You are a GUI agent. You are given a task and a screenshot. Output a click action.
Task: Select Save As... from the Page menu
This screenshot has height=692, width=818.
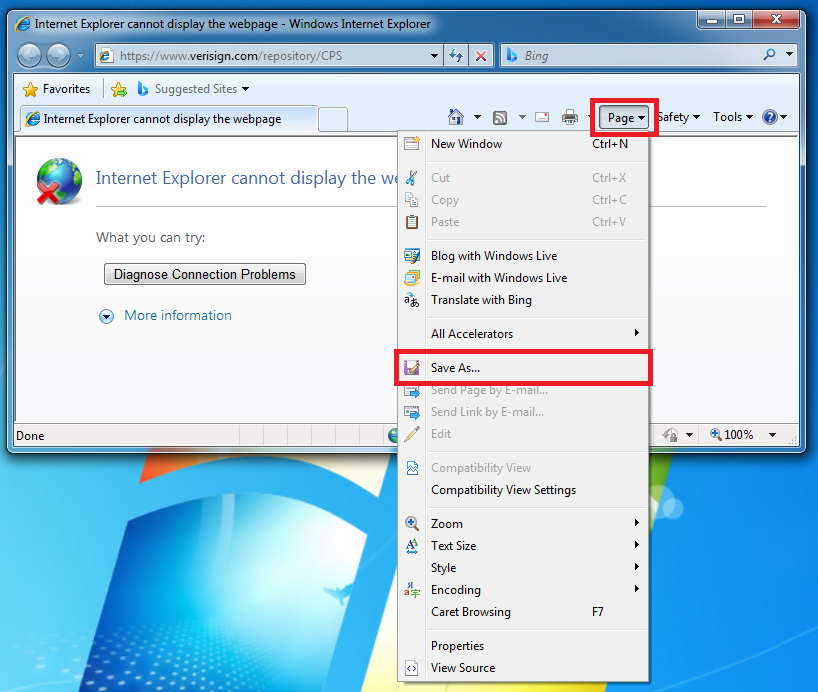tap(455, 368)
